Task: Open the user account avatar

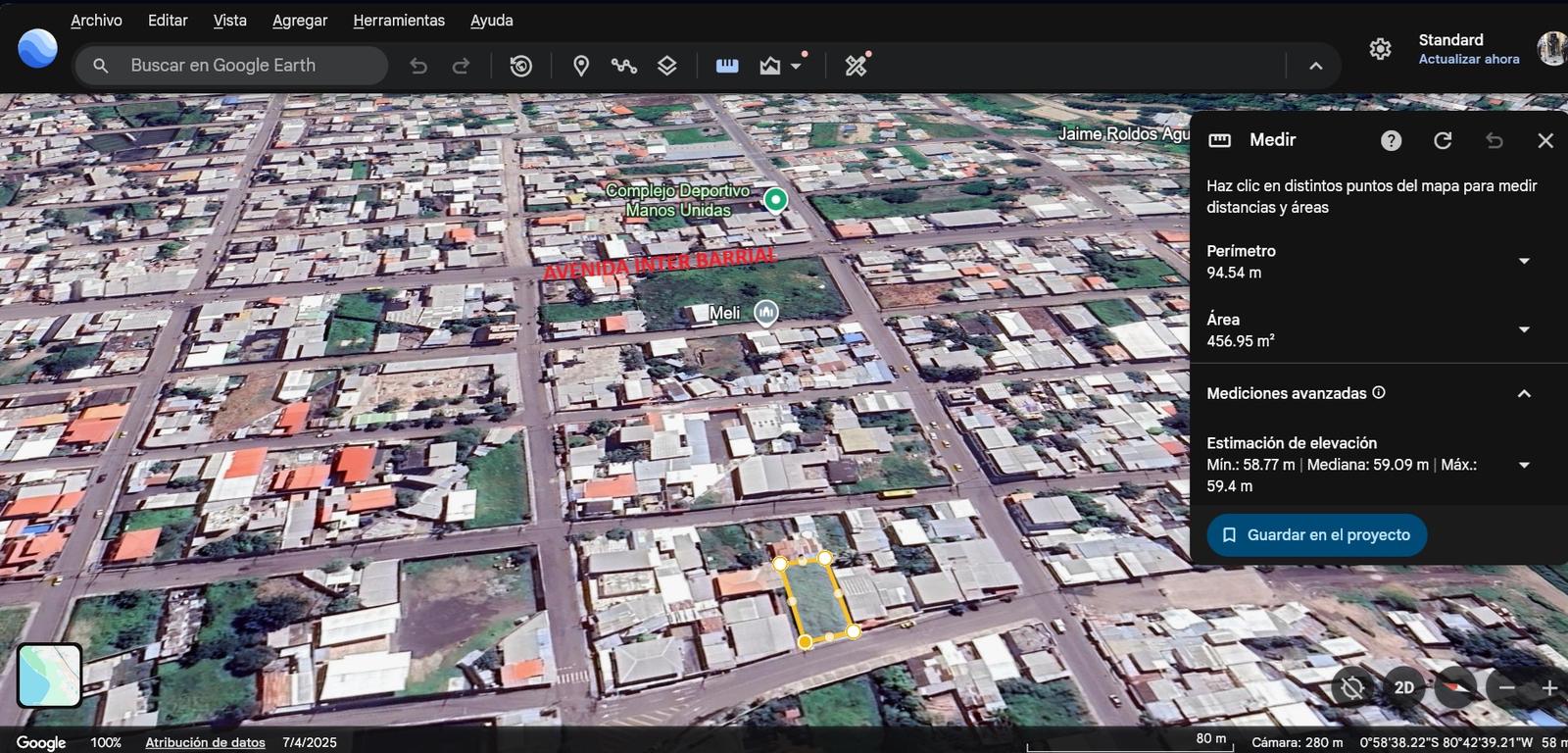Action: click(1551, 48)
